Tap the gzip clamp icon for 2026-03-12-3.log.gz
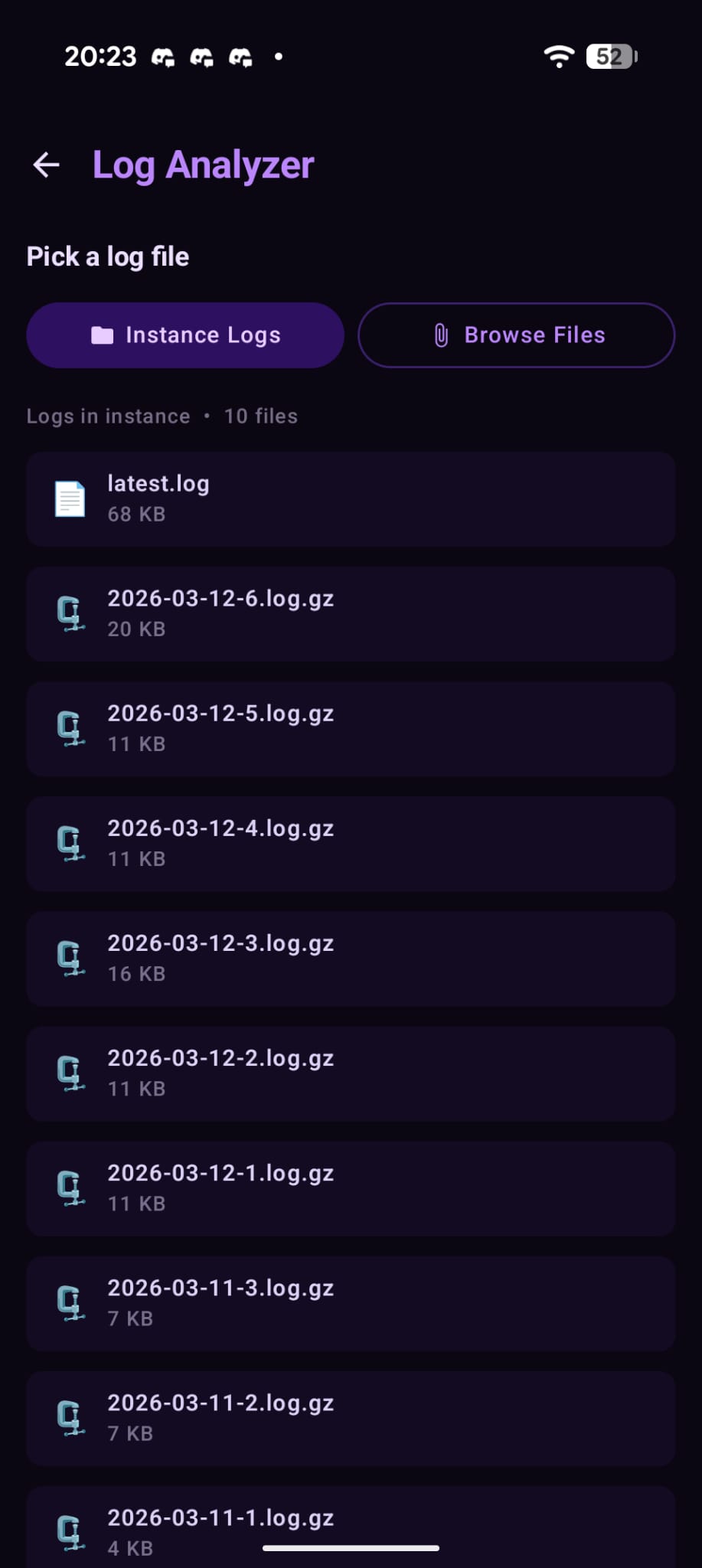The height and width of the screenshot is (1568, 702). click(x=69, y=957)
